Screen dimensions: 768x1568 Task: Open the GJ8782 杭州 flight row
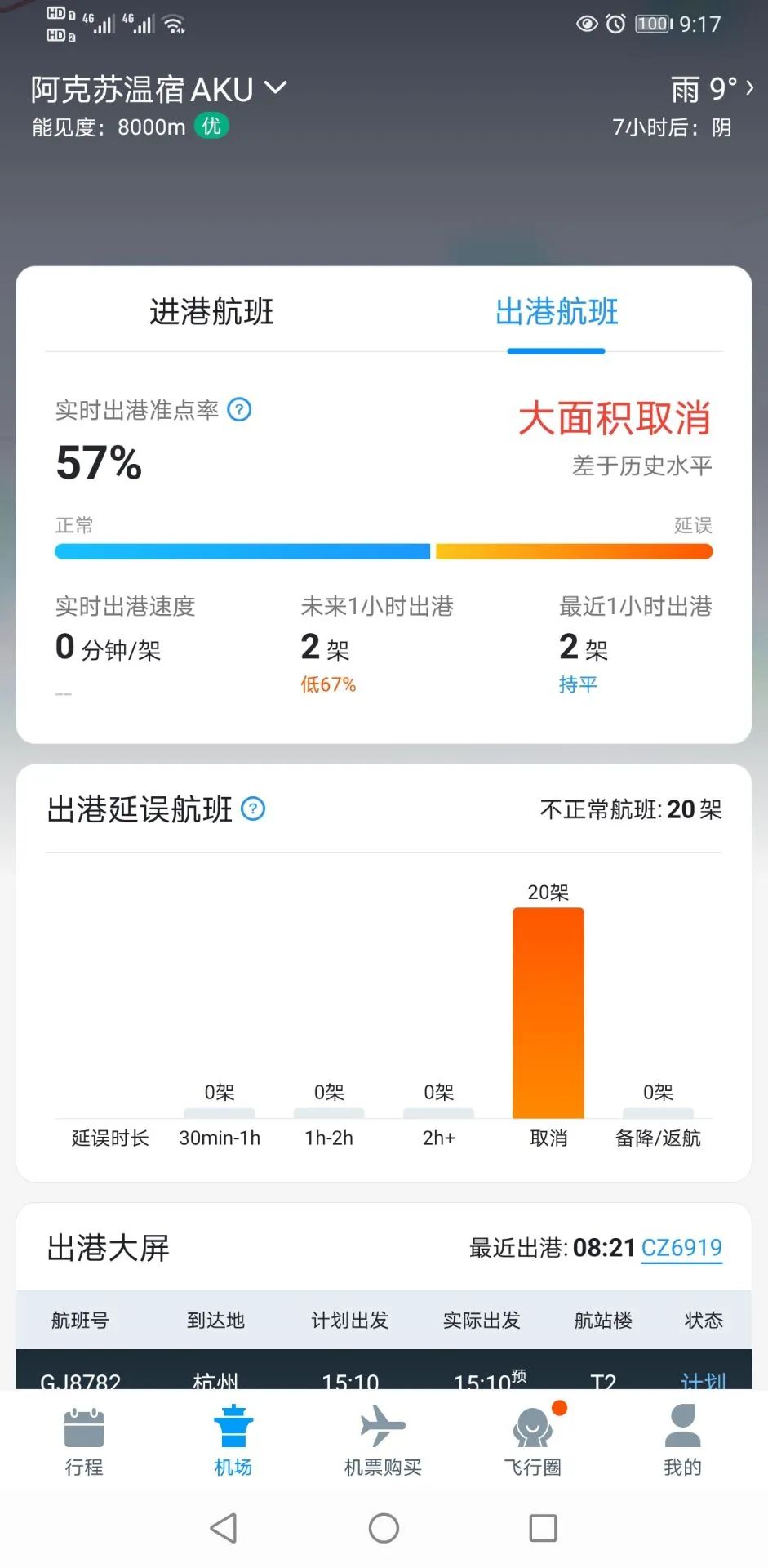tap(384, 1377)
